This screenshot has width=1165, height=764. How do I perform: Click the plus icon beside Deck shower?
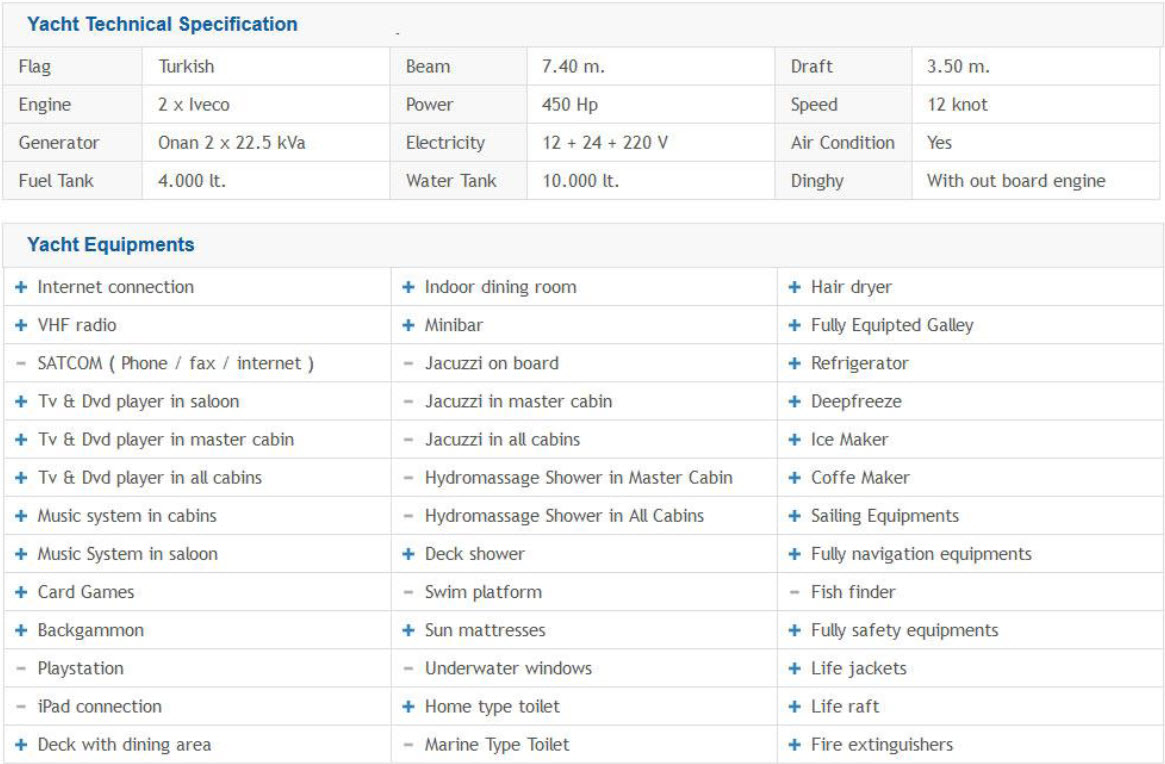pyautogui.click(x=408, y=554)
